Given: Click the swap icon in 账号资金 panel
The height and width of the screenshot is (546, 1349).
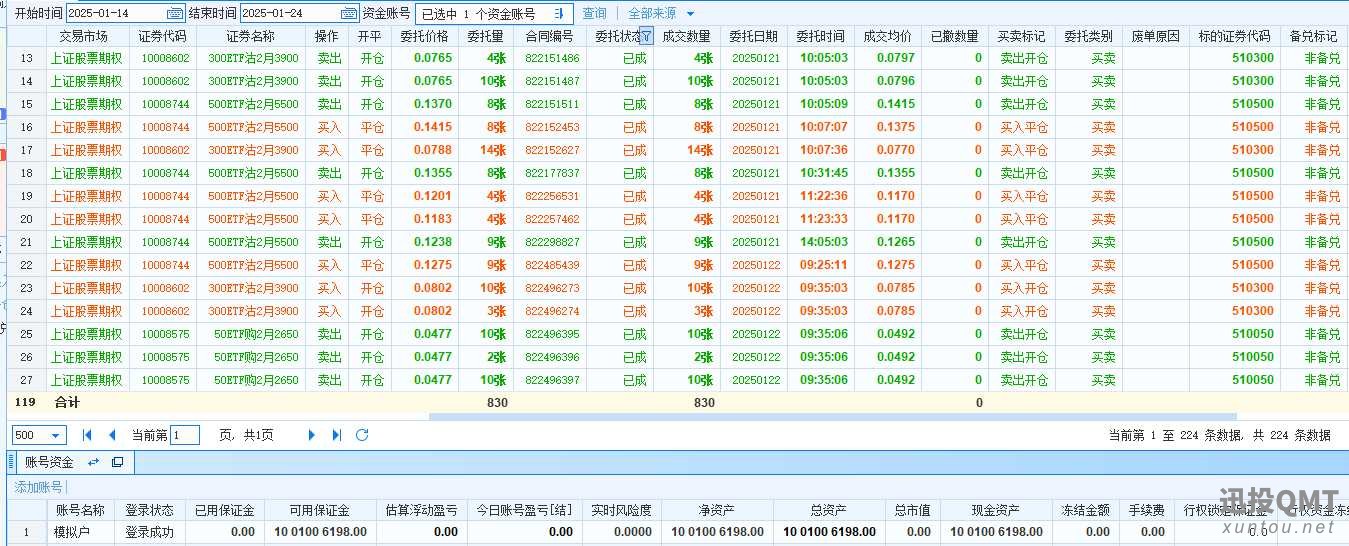Looking at the screenshot, I should pos(94,462).
